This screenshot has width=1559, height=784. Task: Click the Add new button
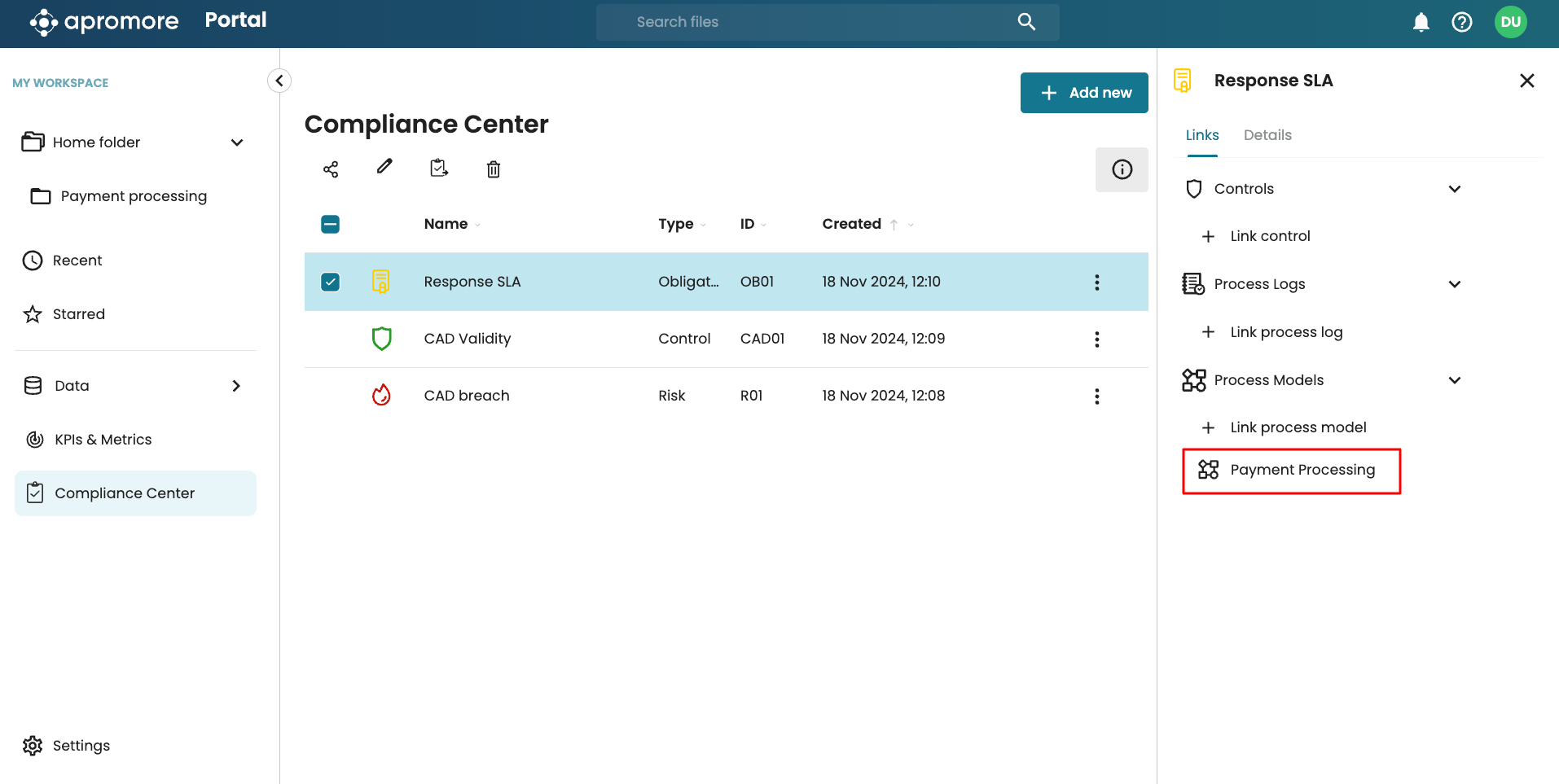tap(1084, 93)
